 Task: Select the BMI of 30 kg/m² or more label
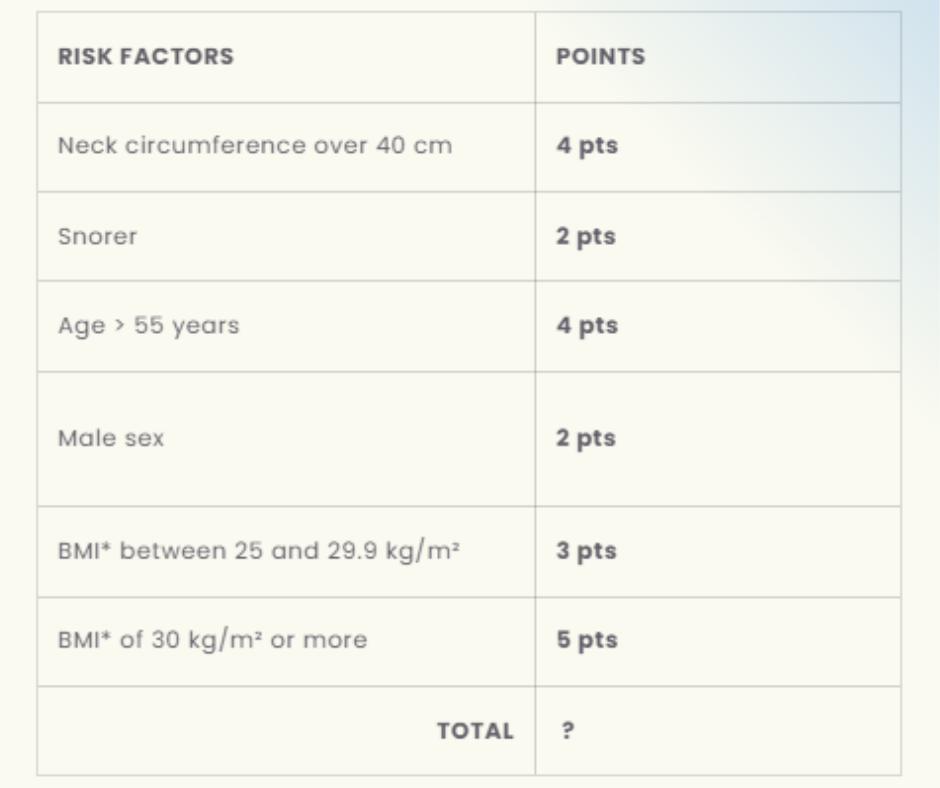pos(212,640)
